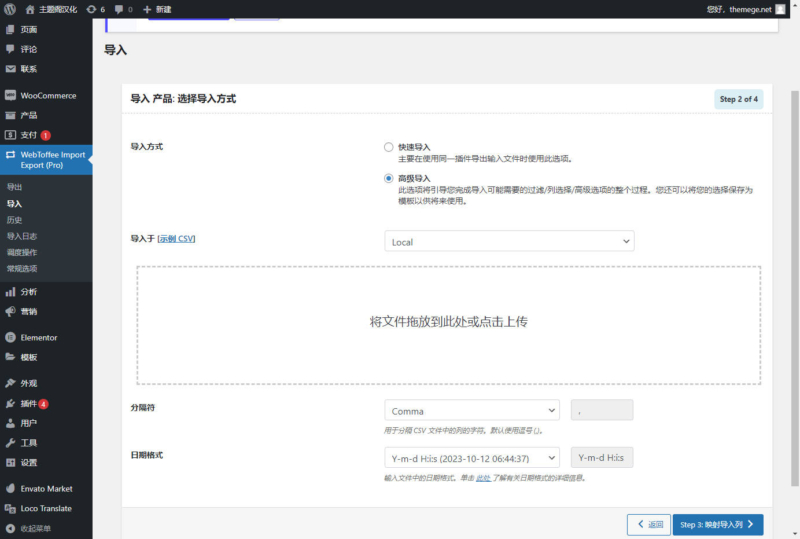Open 设置 settings icon in sidebar

(x=10, y=462)
